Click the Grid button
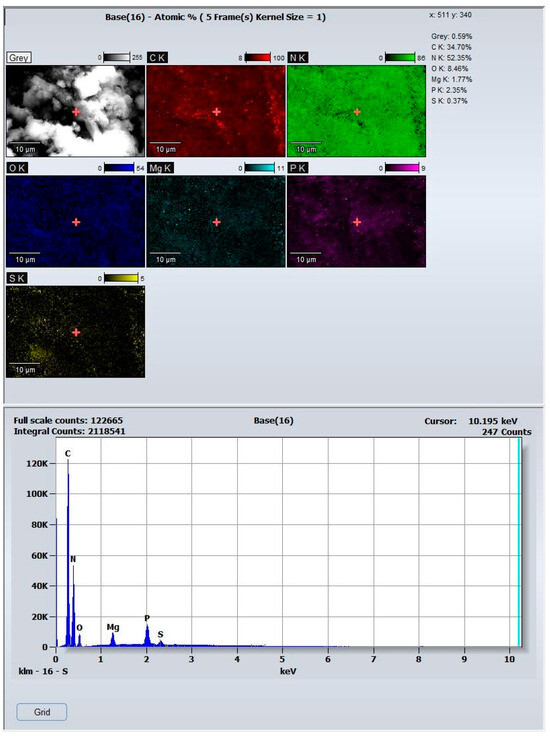Screen dimensions: 550x738 point(42,712)
